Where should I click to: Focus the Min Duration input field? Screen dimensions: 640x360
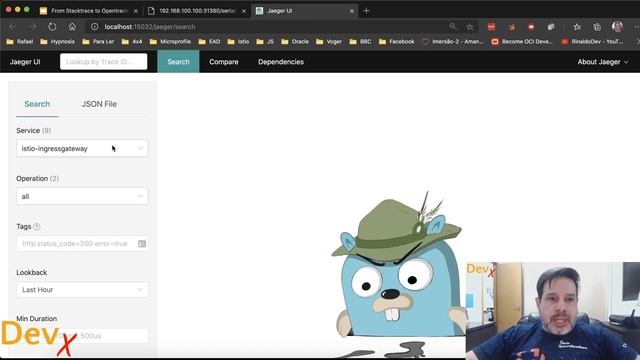coord(82,336)
